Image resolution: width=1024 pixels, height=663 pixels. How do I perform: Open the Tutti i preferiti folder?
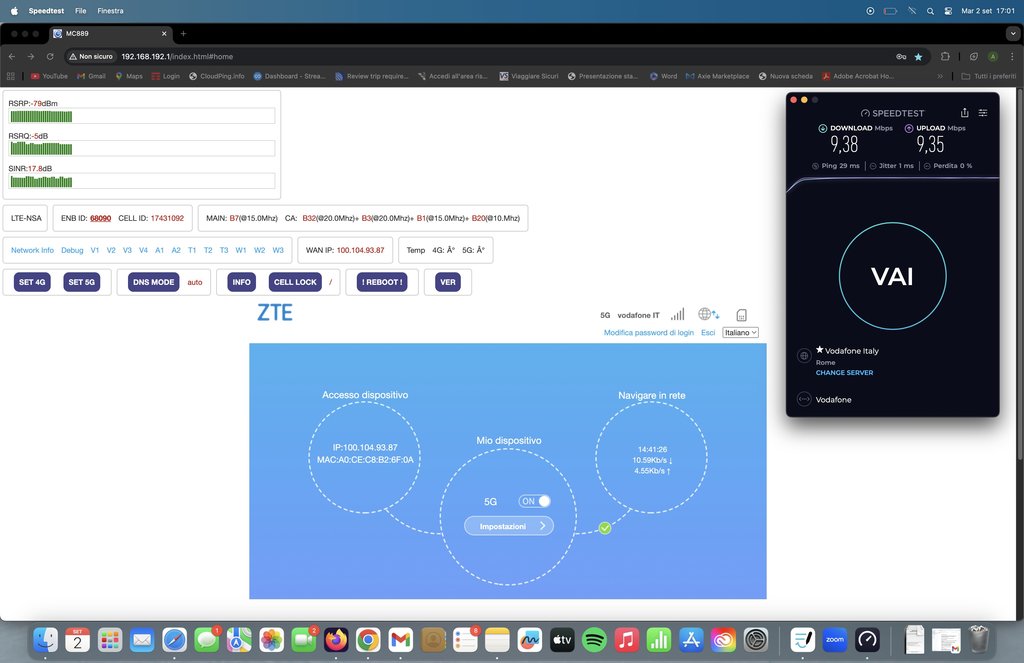coord(989,76)
